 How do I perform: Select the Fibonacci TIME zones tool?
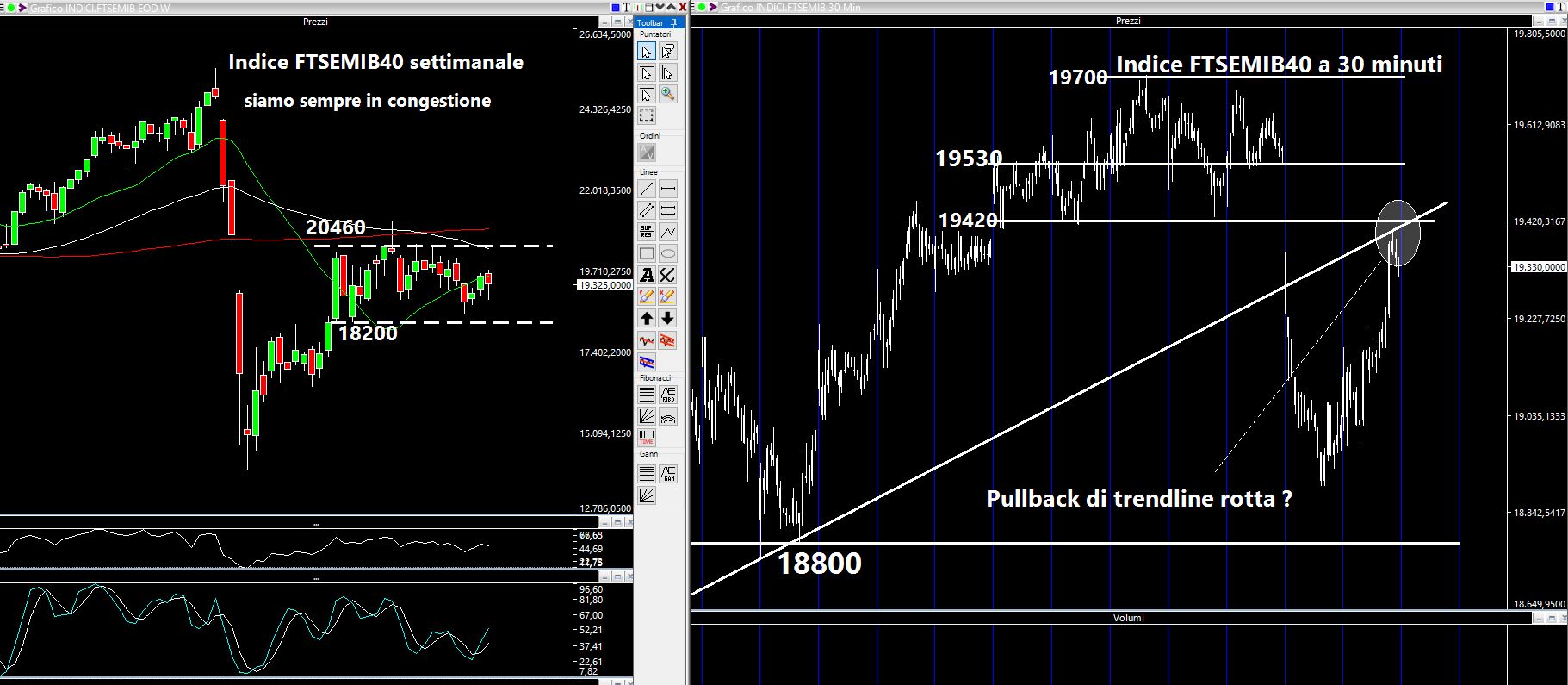[x=647, y=438]
